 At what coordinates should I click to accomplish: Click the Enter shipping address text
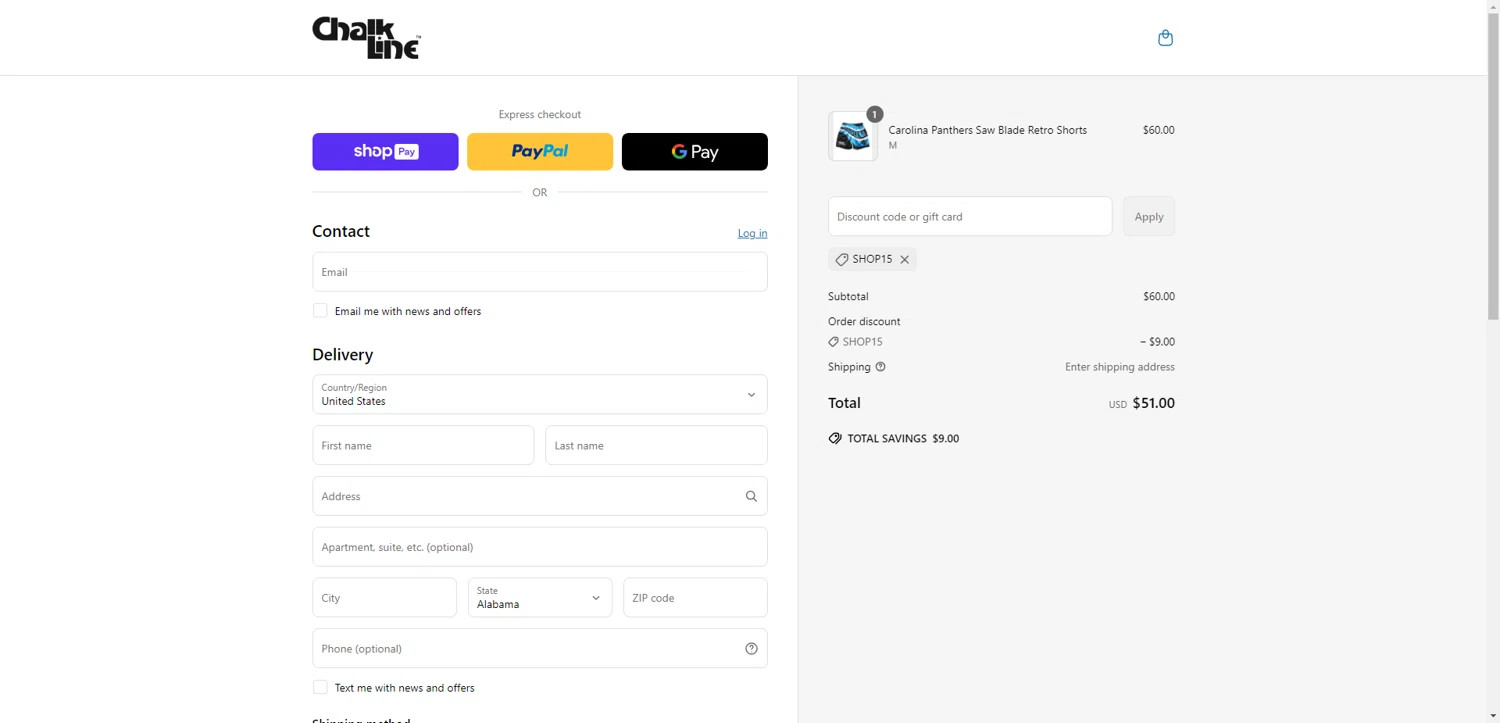pyautogui.click(x=1120, y=367)
